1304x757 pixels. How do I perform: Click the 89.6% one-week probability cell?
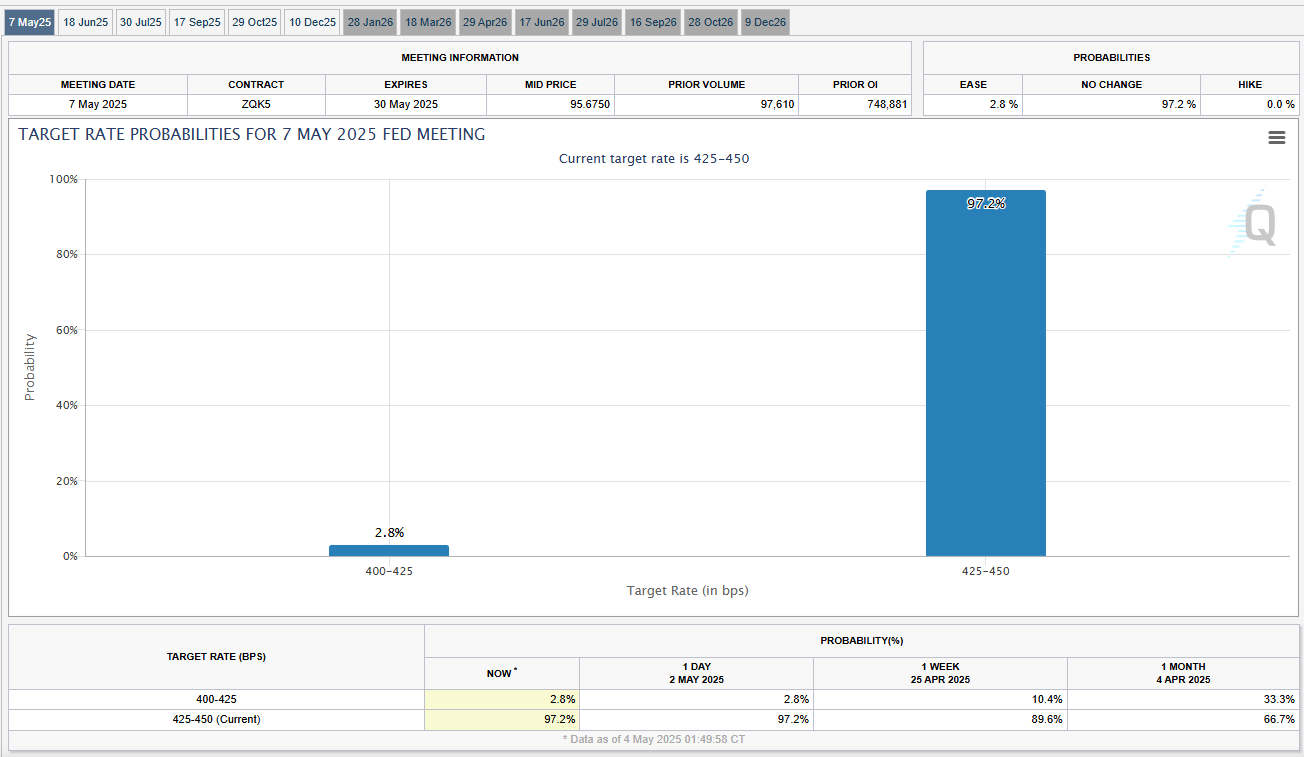coord(940,720)
